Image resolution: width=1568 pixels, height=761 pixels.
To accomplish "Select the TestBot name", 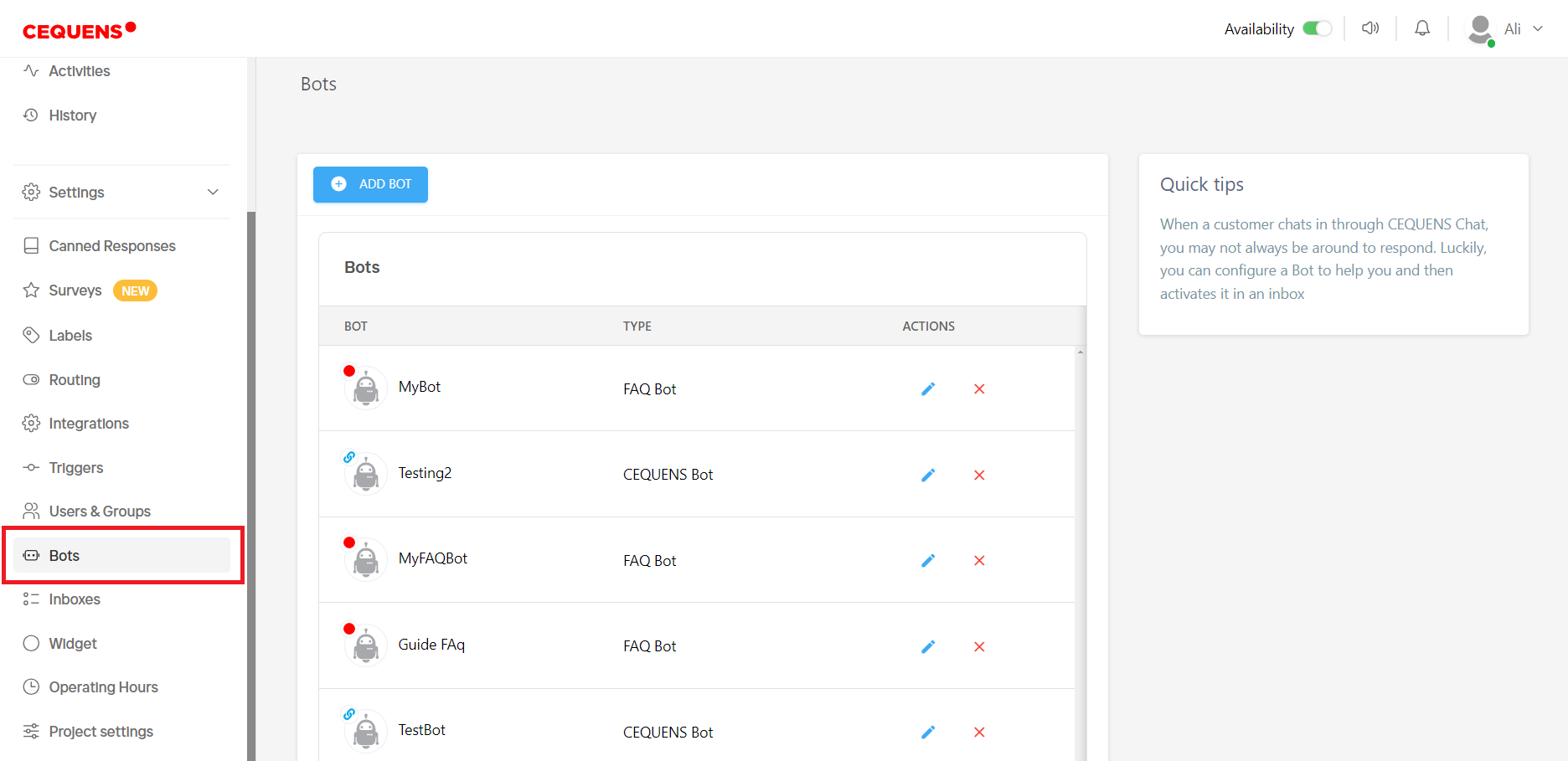I will pyautogui.click(x=422, y=730).
